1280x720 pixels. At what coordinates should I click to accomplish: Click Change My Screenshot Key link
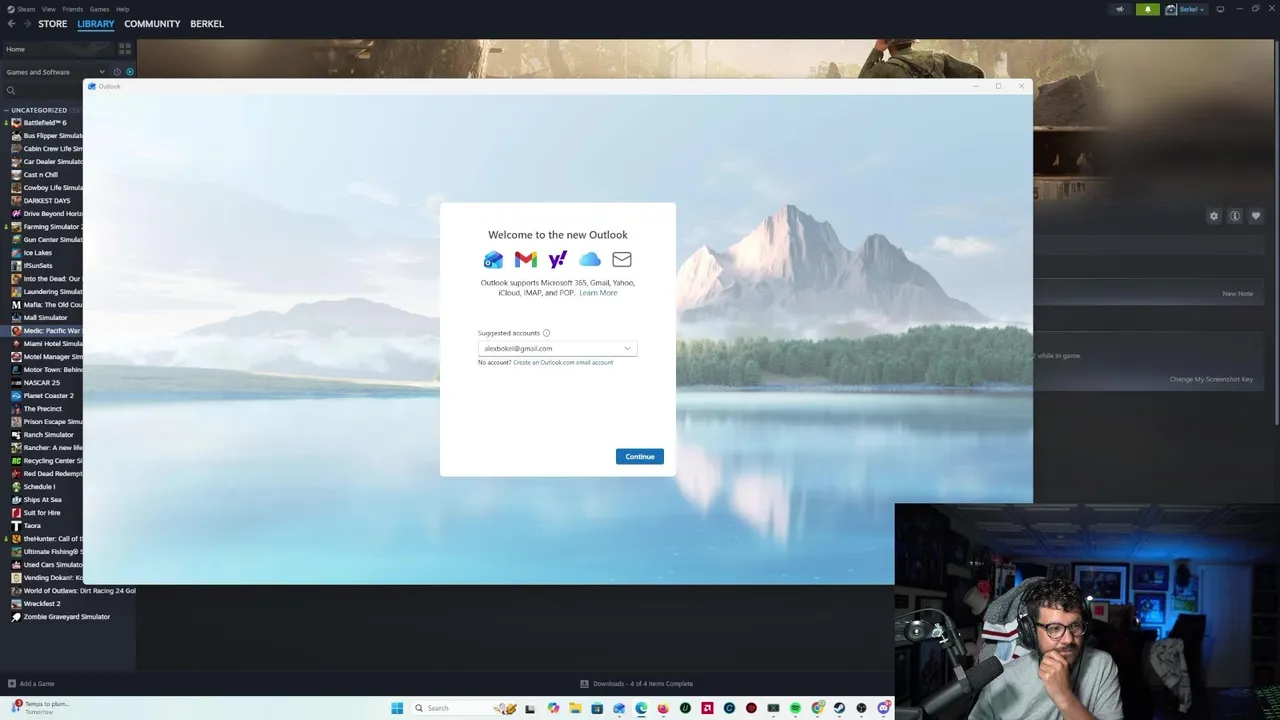1211,379
